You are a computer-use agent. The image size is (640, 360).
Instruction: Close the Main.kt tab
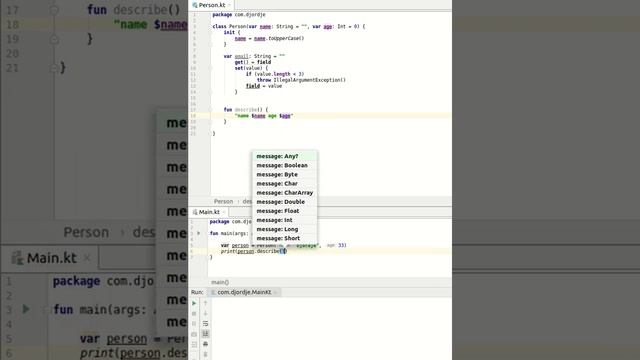click(x=224, y=212)
